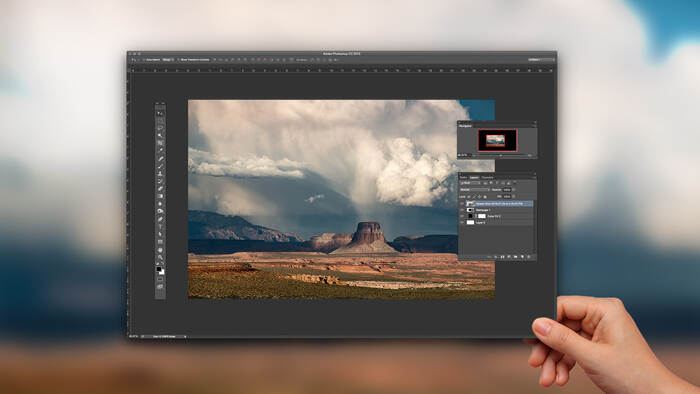Select the Hand tool
This screenshot has height=394, width=700.
(x=160, y=250)
